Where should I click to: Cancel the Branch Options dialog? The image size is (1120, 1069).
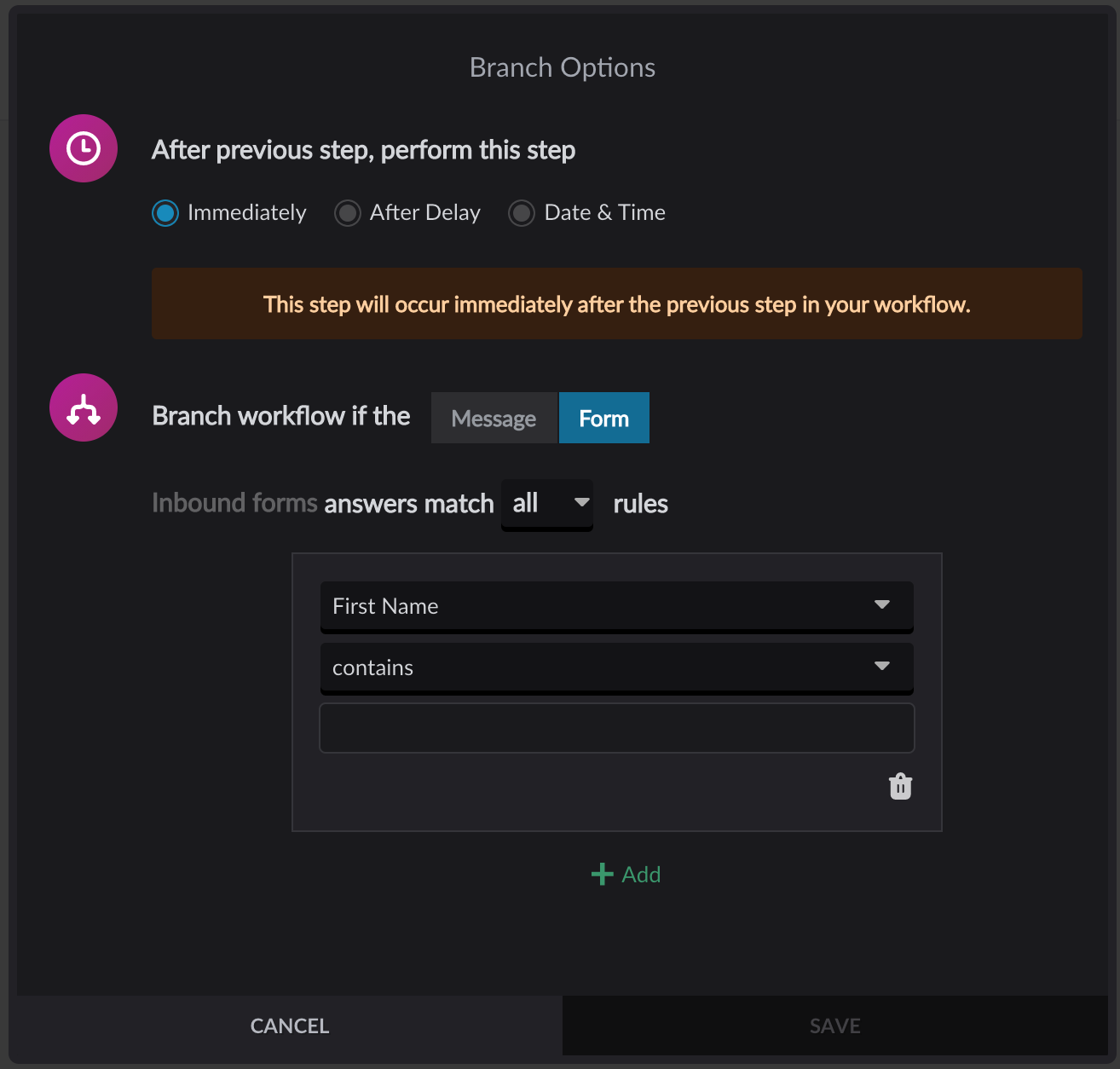click(290, 1026)
